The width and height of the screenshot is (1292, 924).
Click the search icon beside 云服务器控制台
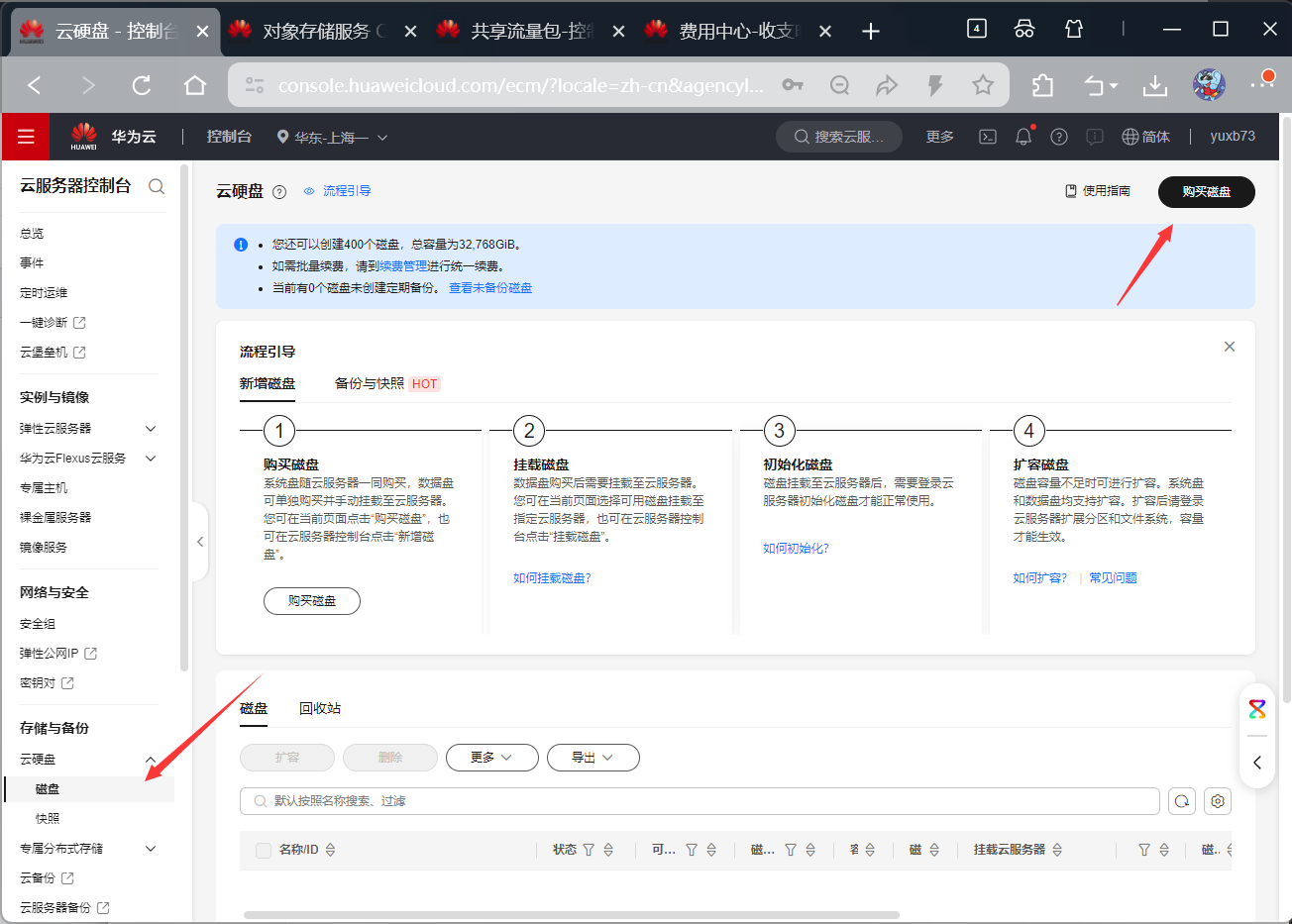(157, 186)
